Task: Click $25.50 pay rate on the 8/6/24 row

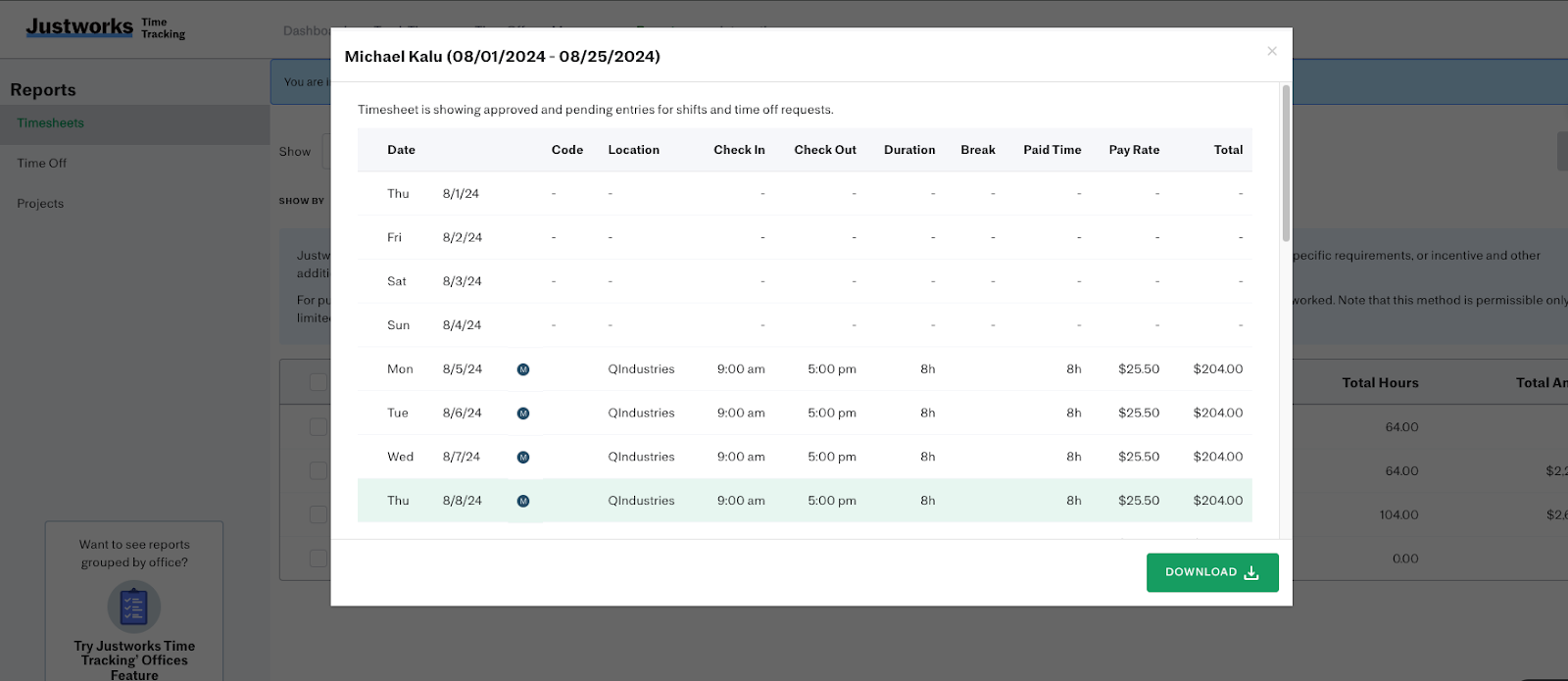Action: (x=1139, y=413)
